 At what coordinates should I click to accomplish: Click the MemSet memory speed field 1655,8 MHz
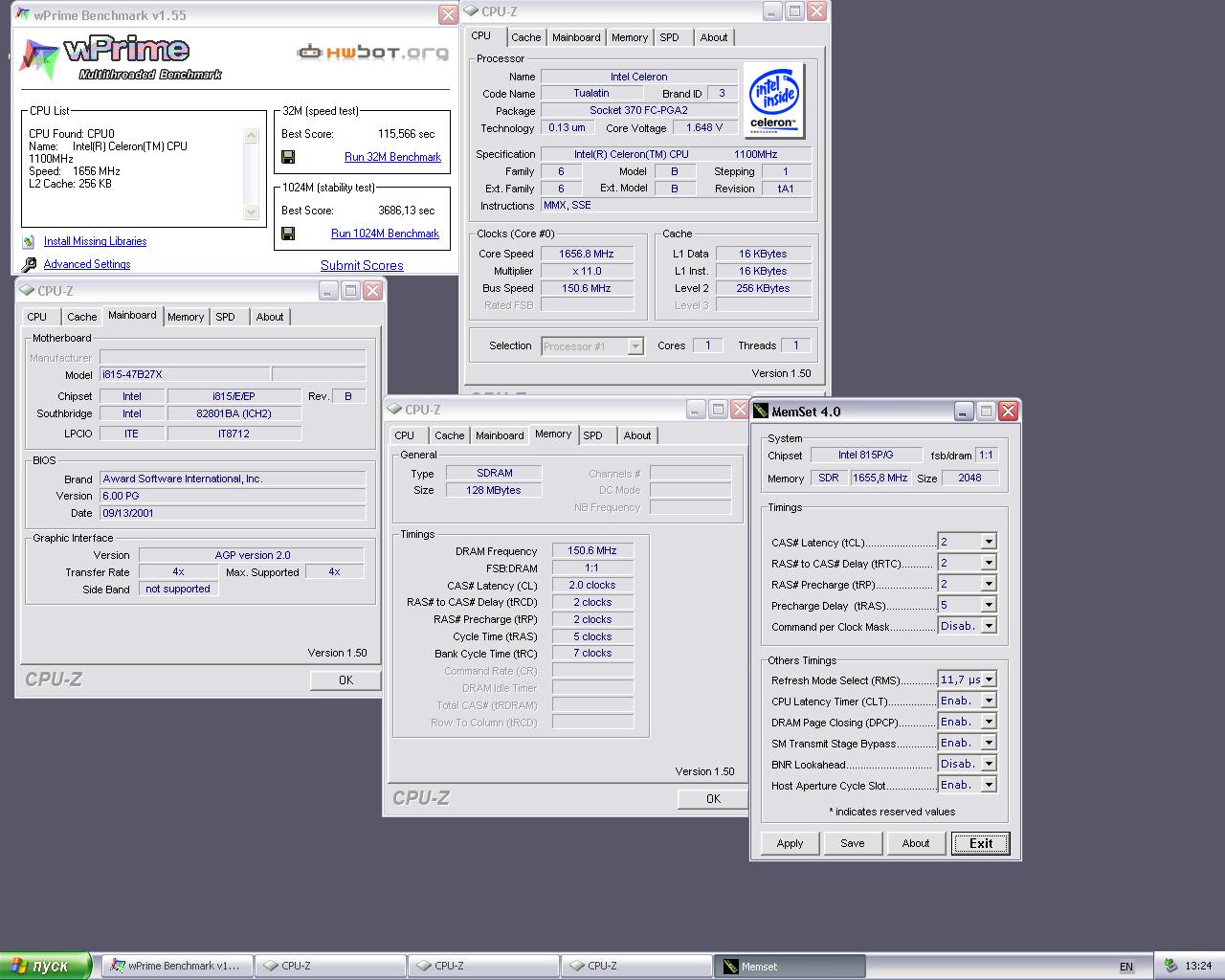(x=880, y=478)
